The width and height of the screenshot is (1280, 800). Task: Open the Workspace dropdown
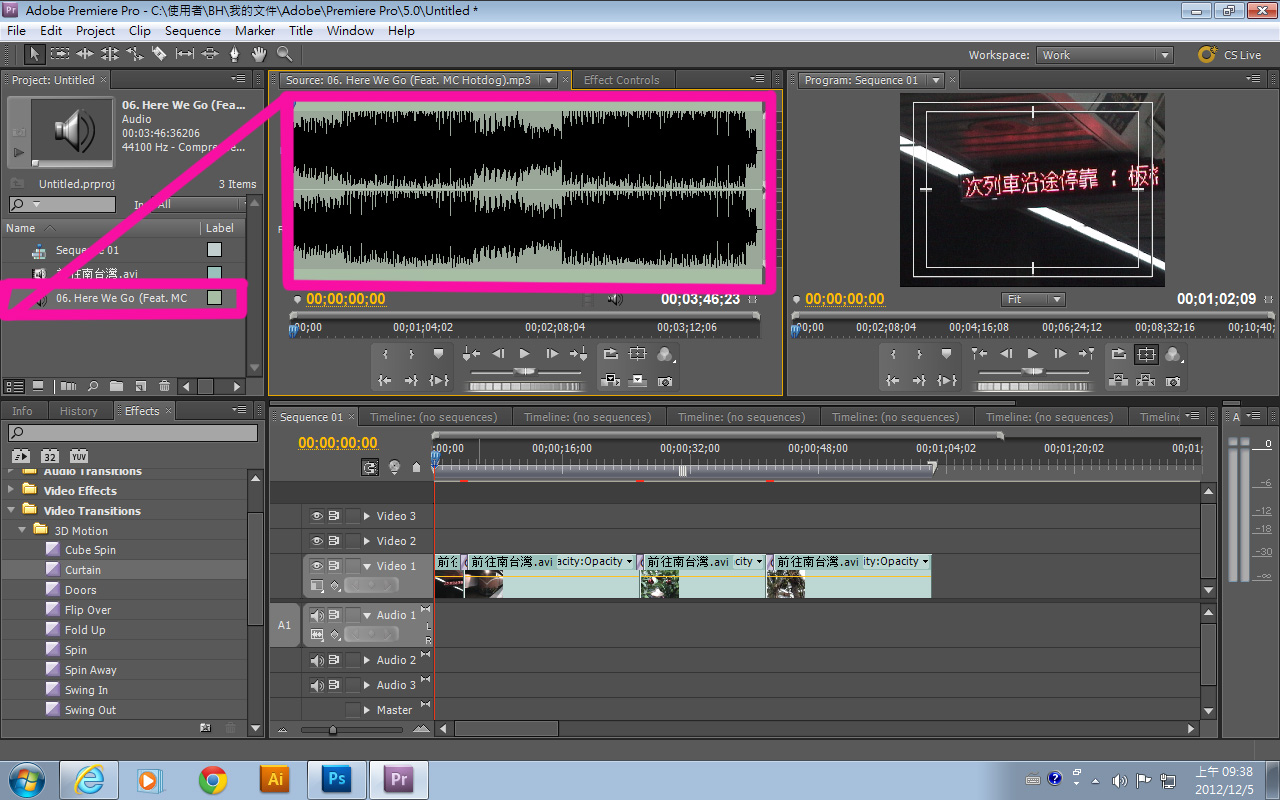point(1104,55)
